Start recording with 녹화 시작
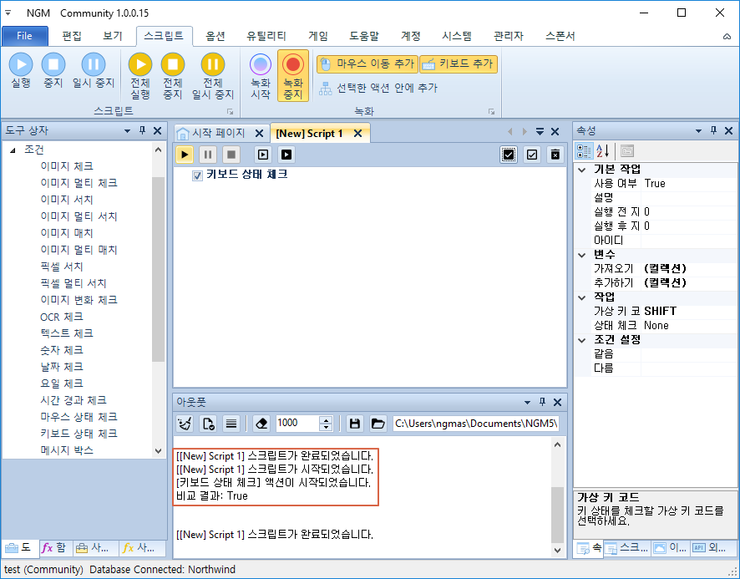 261,76
